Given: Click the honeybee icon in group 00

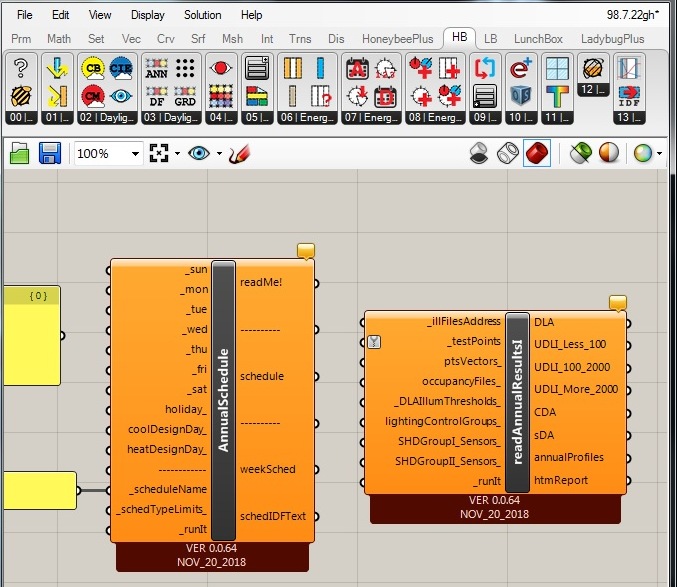Looking at the screenshot, I should [21, 96].
